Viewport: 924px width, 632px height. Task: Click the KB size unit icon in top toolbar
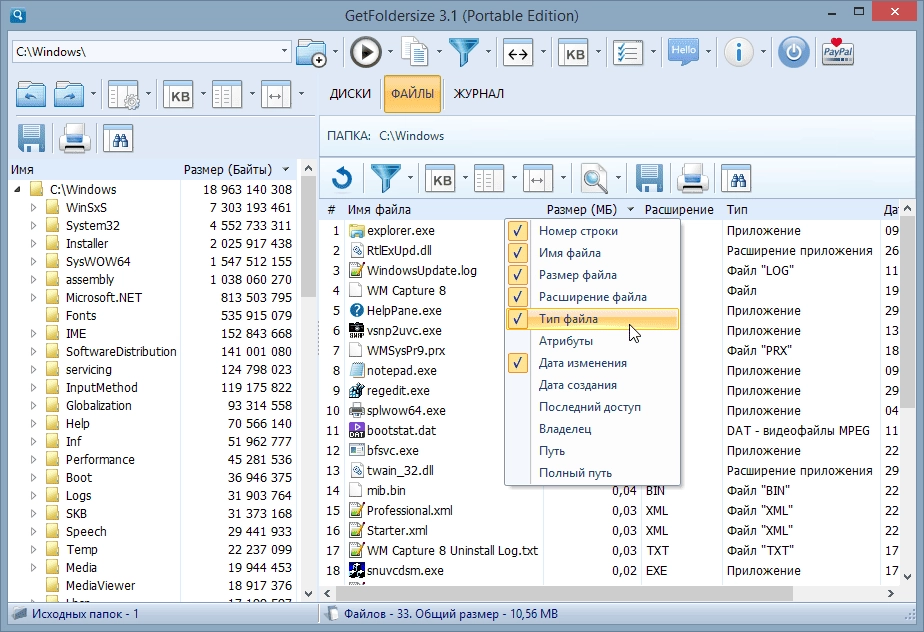pyautogui.click(x=574, y=54)
